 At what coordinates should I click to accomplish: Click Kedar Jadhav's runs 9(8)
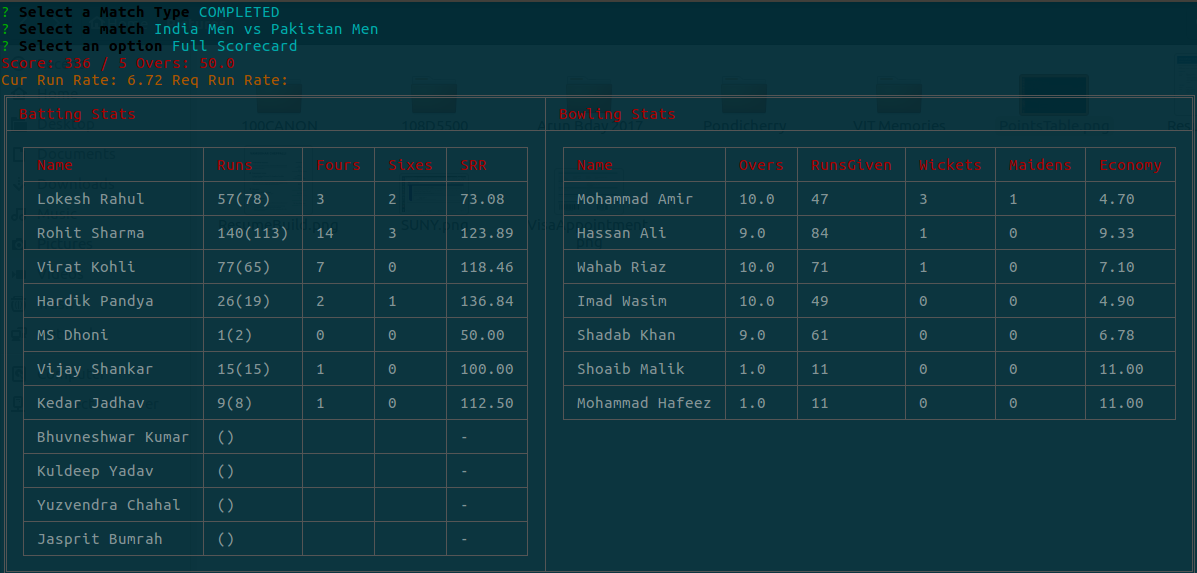coord(235,403)
